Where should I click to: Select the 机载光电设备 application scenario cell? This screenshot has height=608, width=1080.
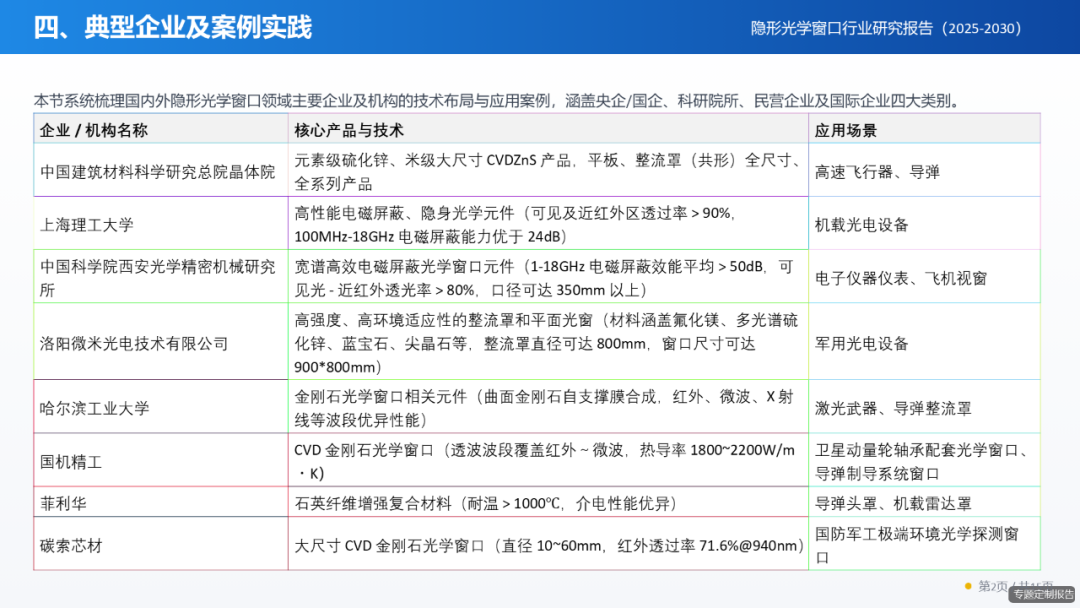coord(869,226)
